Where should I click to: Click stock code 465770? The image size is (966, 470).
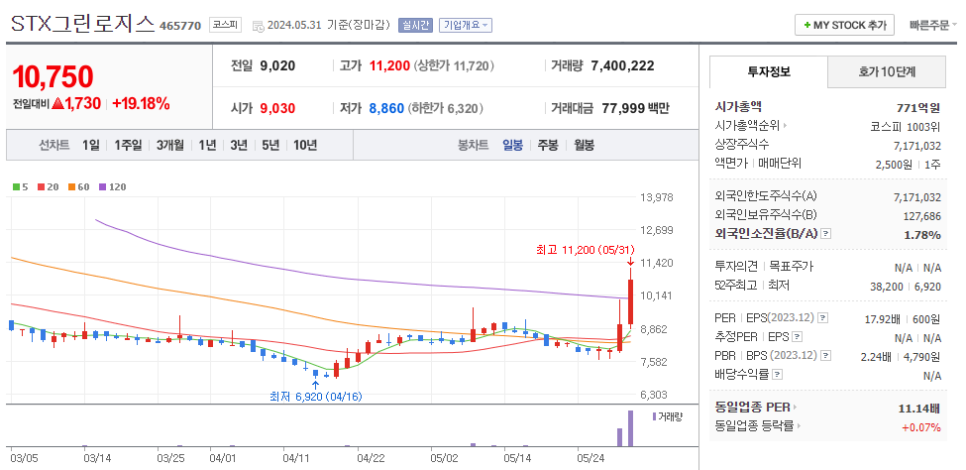tap(180, 26)
